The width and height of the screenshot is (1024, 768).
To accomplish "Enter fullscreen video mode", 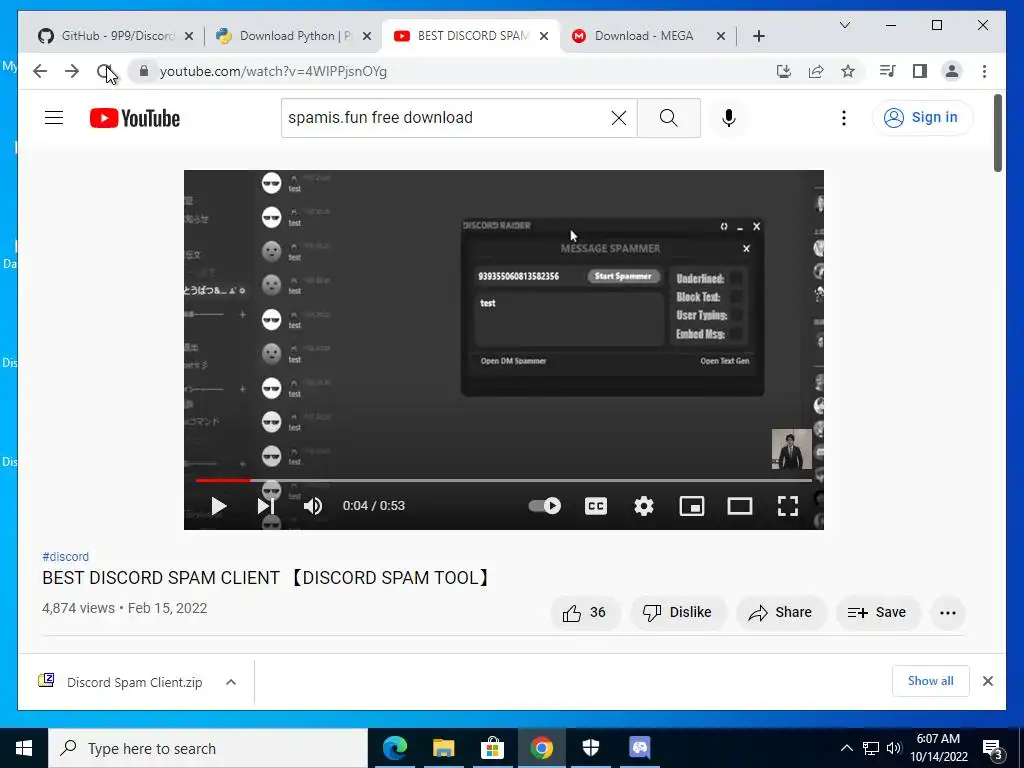I will 788,506.
